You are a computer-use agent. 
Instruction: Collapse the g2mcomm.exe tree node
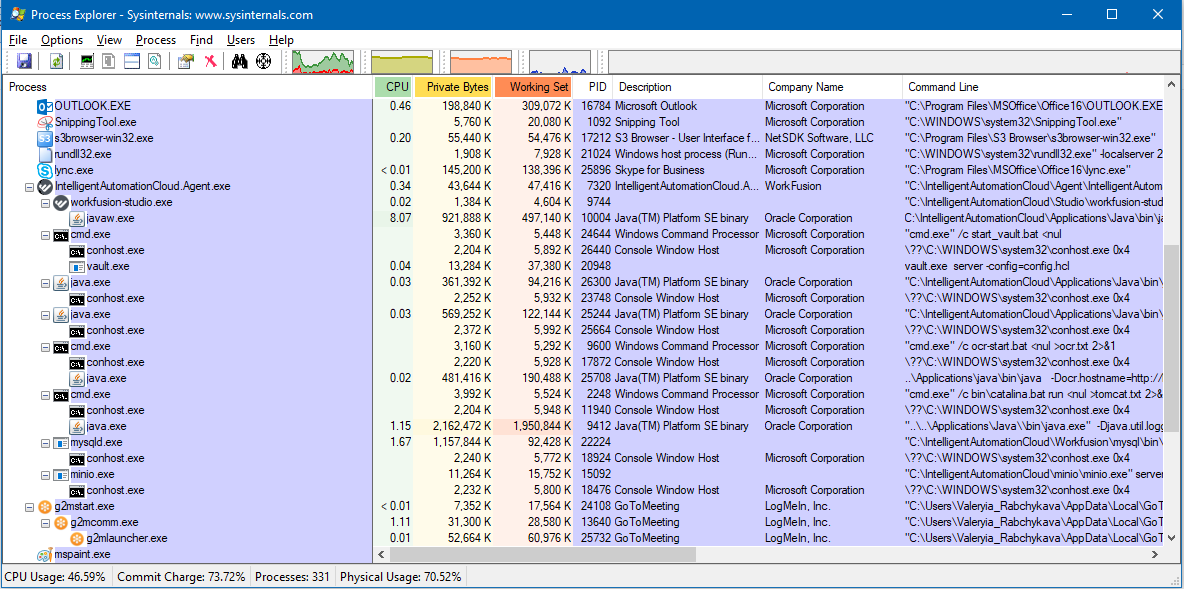[x=45, y=523]
